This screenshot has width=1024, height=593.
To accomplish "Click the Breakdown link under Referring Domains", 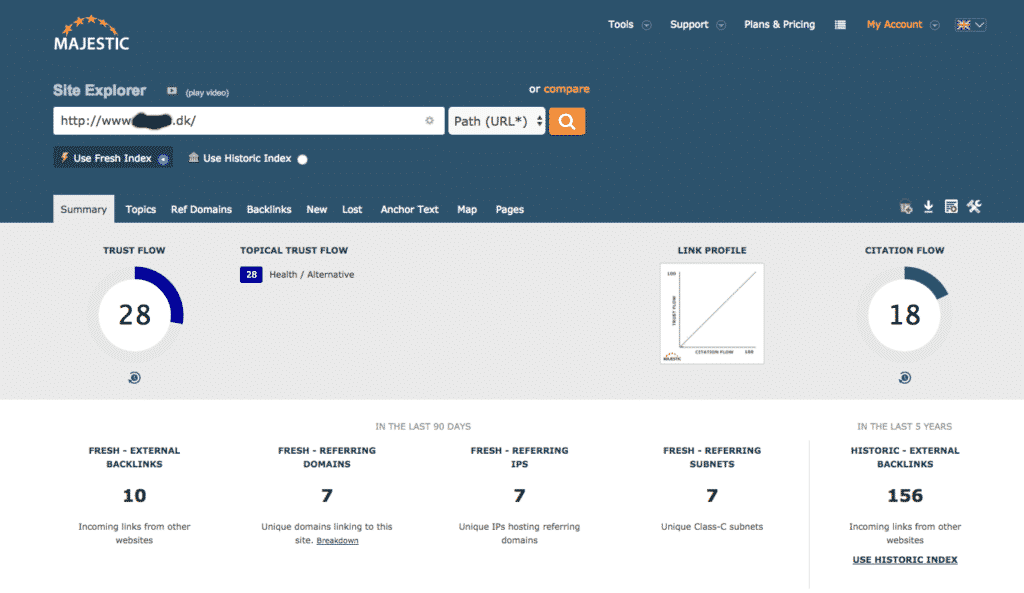I will [337, 541].
